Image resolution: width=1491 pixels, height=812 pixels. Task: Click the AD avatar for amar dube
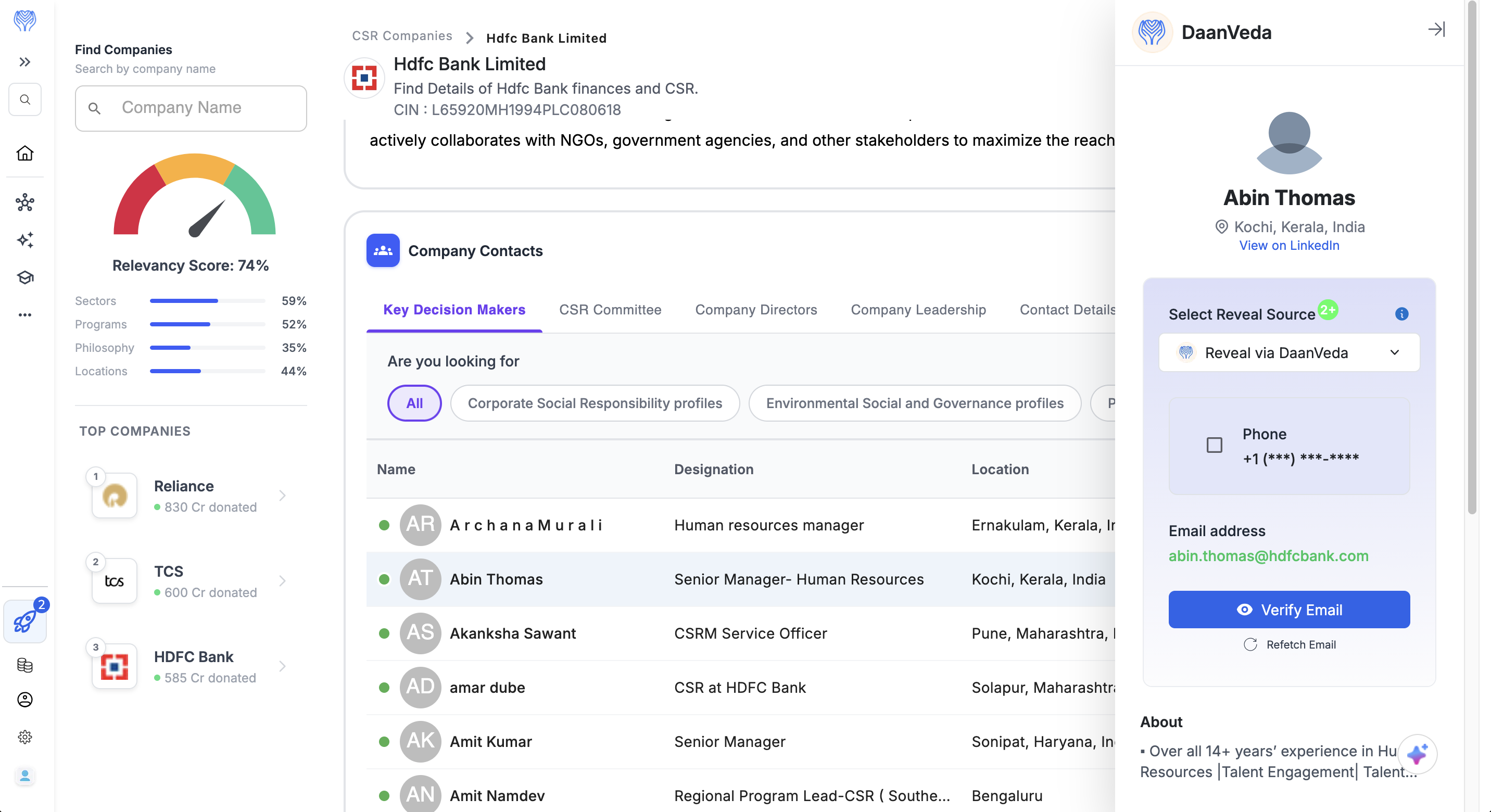[x=420, y=688]
